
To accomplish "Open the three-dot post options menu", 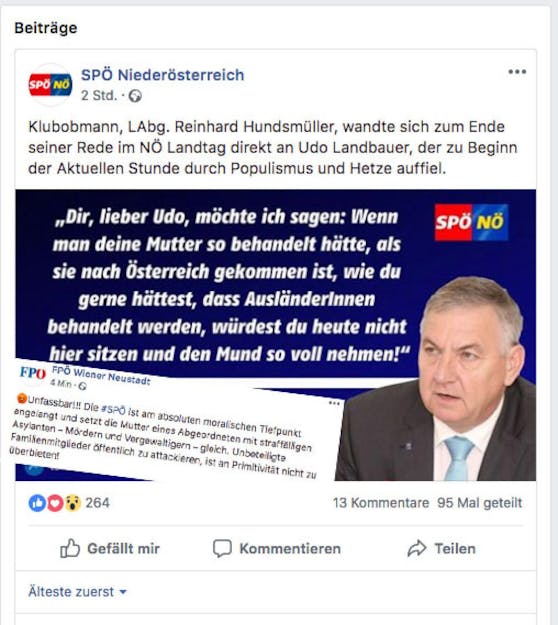I will (x=517, y=72).
